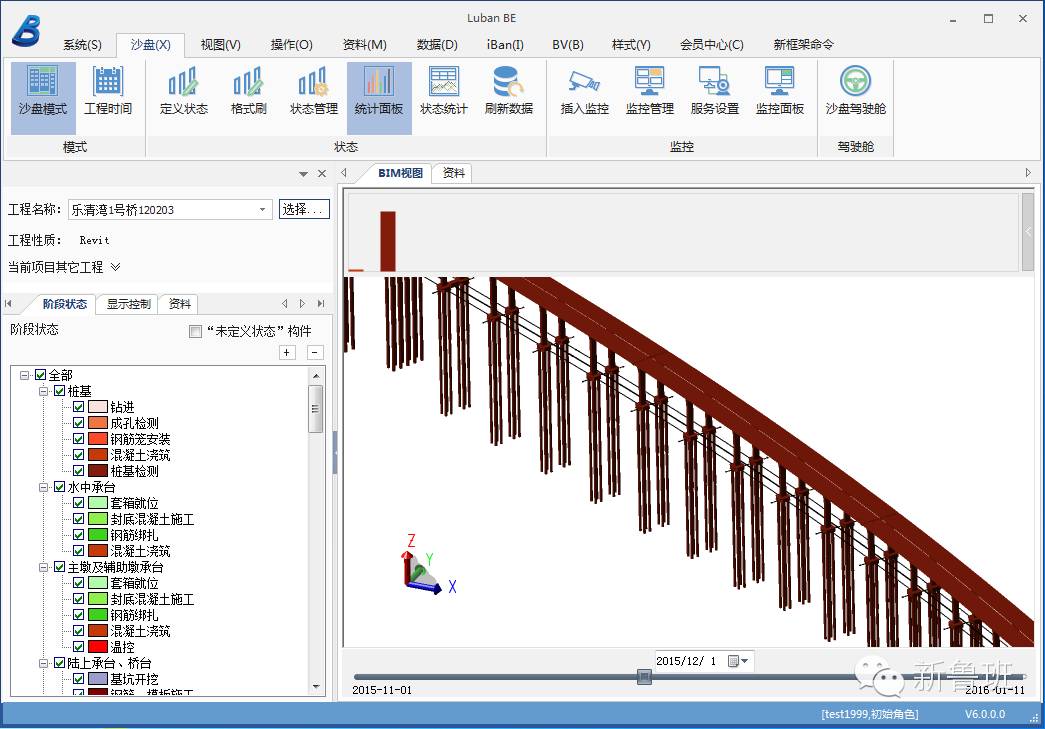The height and width of the screenshot is (729, 1045).
Task: Open the 视图(V) ribbon tab
Action: tap(221, 45)
